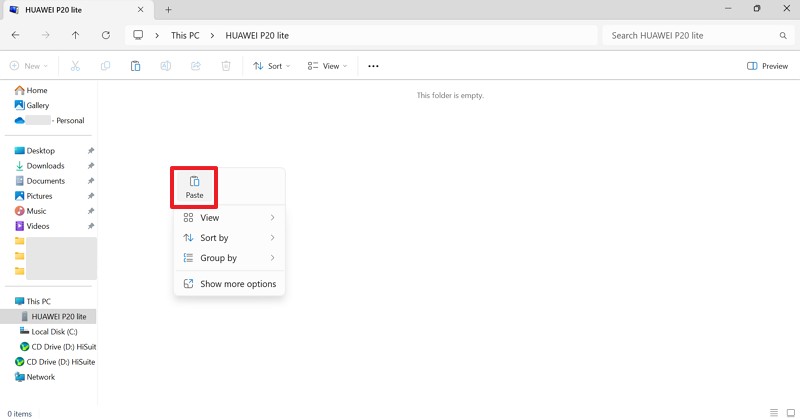Click This PC in the address breadcrumb
This screenshot has height=419, width=800.
pos(185,35)
